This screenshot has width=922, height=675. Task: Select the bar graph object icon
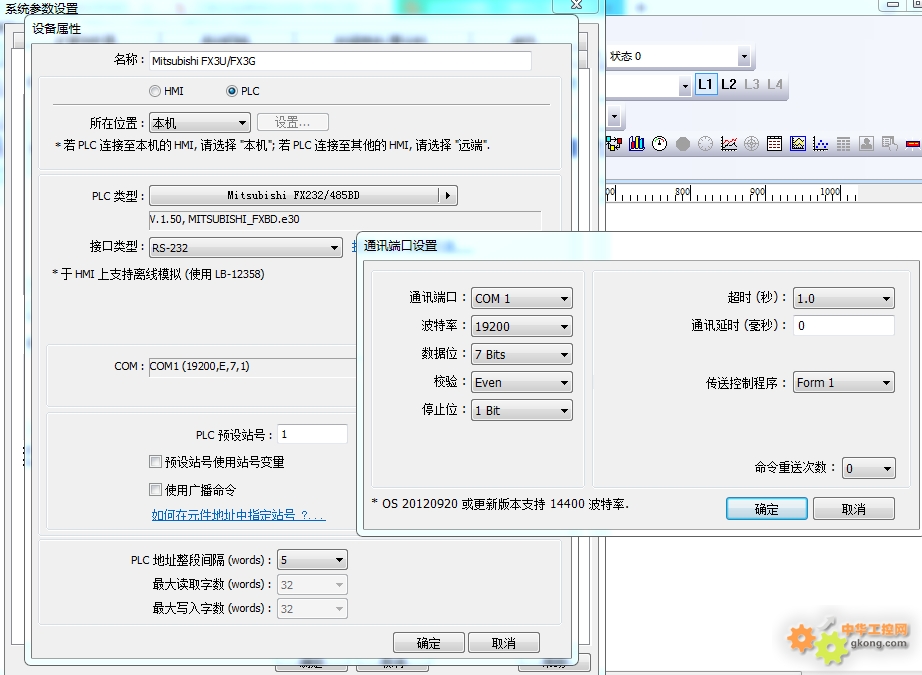[x=637, y=143]
